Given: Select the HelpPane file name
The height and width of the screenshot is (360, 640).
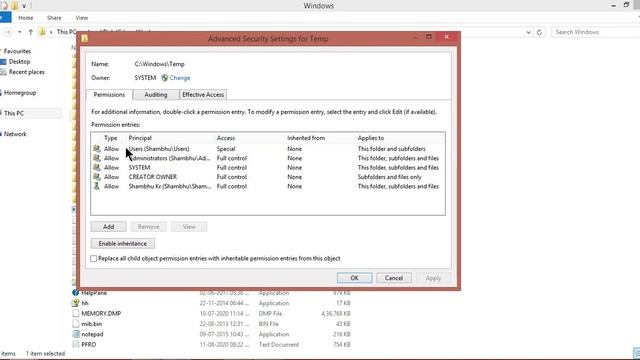Looking at the screenshot, I should (x=94, y=293).
